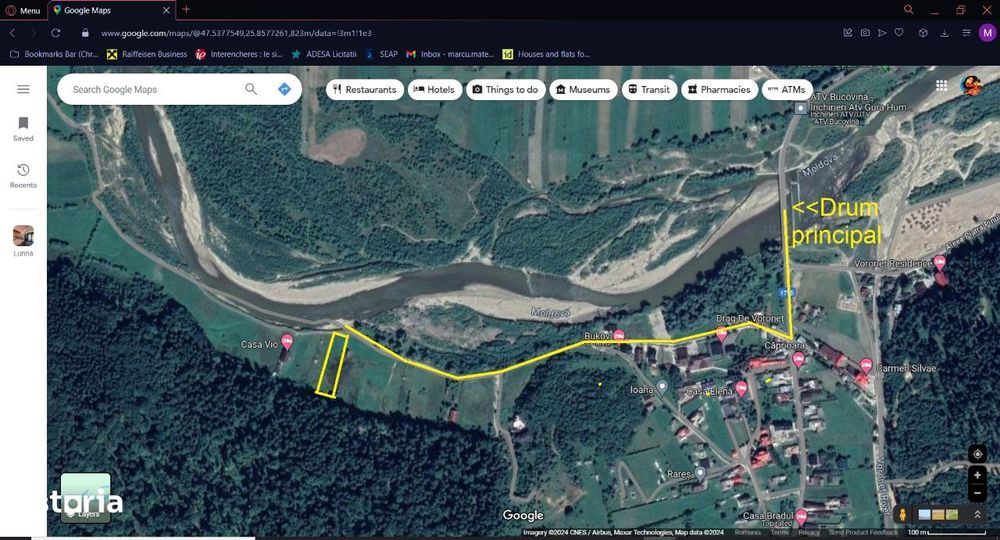Viewport: 1000px width, 540px height.
Task: Open the Privacy footer link
Action: tap(809, 532)
